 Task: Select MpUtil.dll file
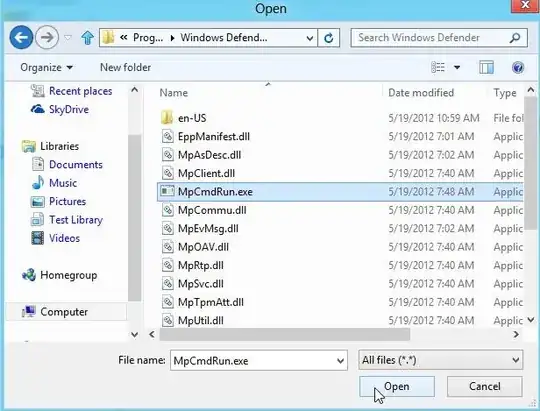[340, 320]
